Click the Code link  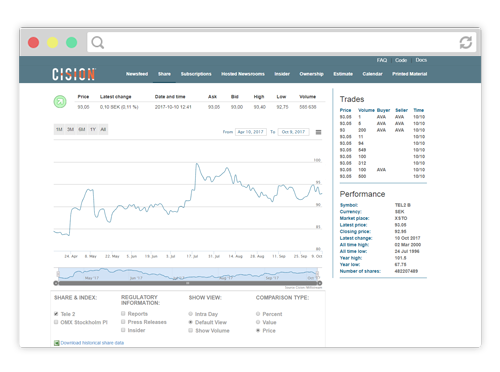point(401,60)
